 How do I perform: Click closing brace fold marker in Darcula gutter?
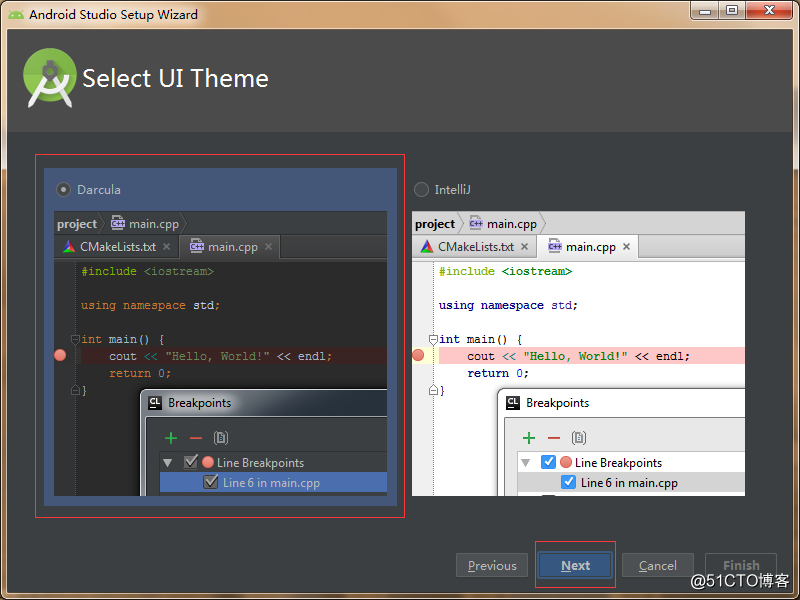[x=75, y=390]
